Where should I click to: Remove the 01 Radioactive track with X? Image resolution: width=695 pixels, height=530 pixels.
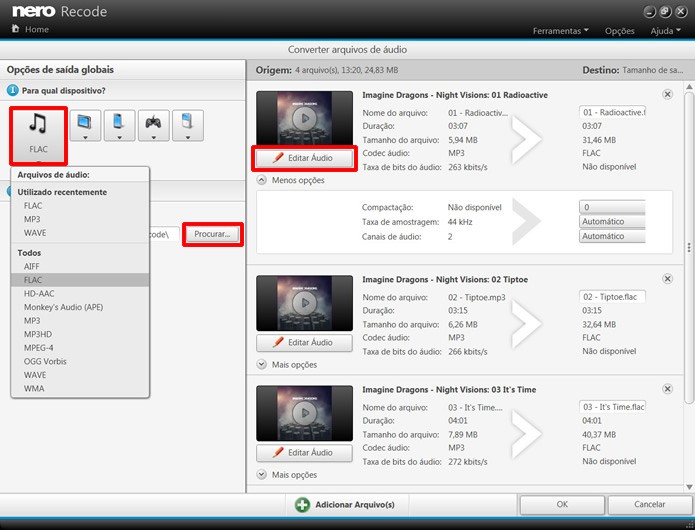(668, 94)
